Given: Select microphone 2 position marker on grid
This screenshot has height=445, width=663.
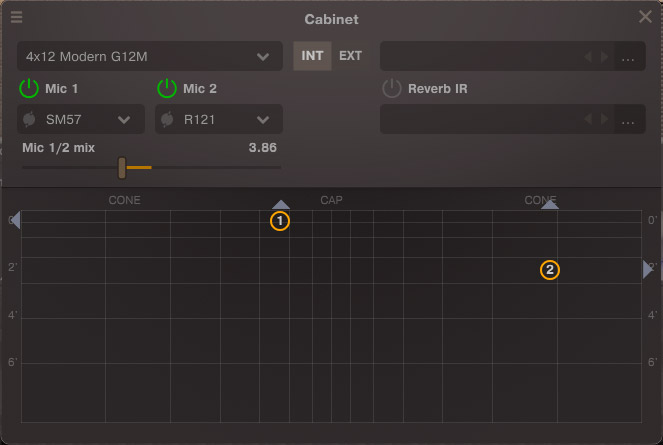Looking at the screenshot, I should pyautogui.click(x=550, y=269).
